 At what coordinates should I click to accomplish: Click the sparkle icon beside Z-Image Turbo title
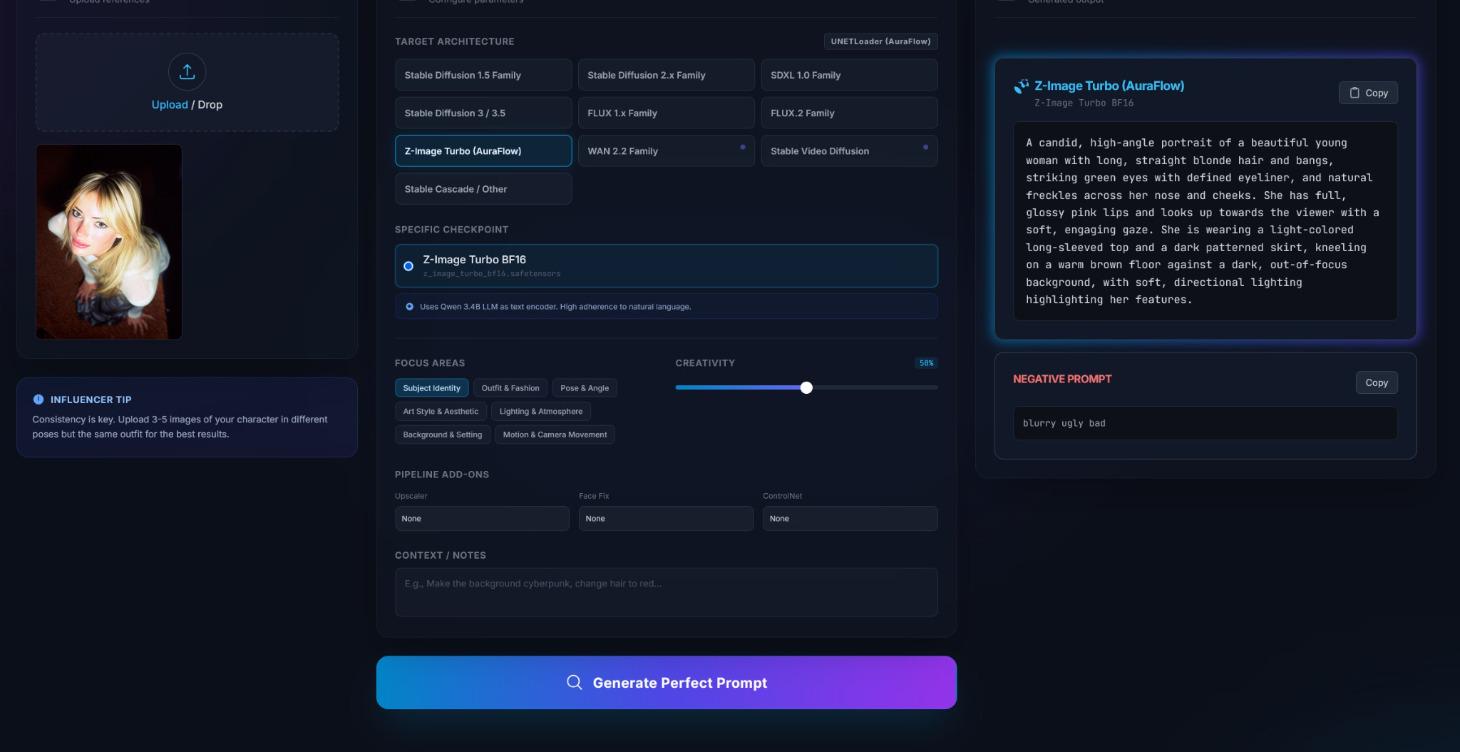coord(1021,87)
